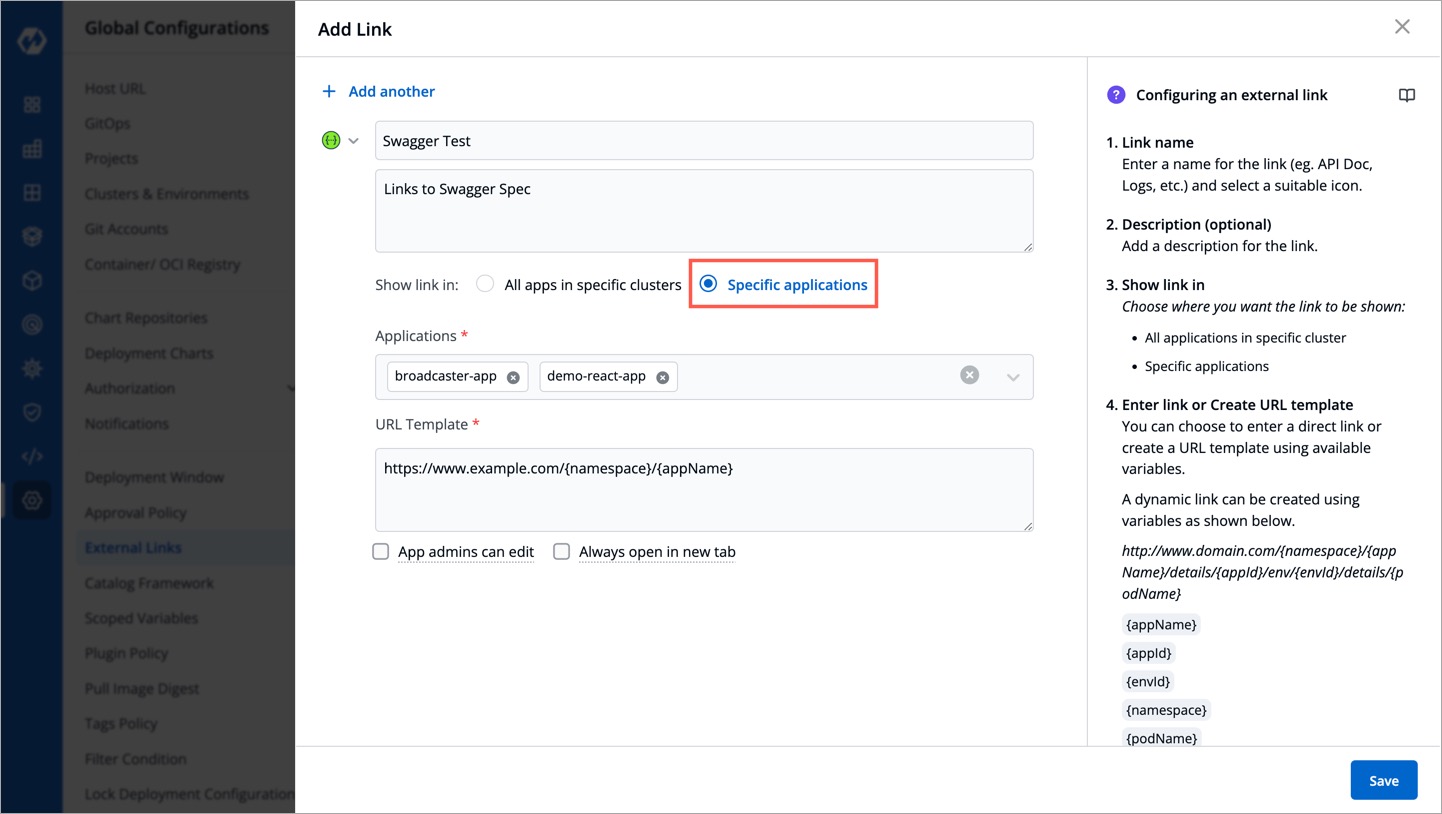The width and height of the screenshot is (1442, 814).
Task: Check Always open in new tab
Action: [562, 552]
